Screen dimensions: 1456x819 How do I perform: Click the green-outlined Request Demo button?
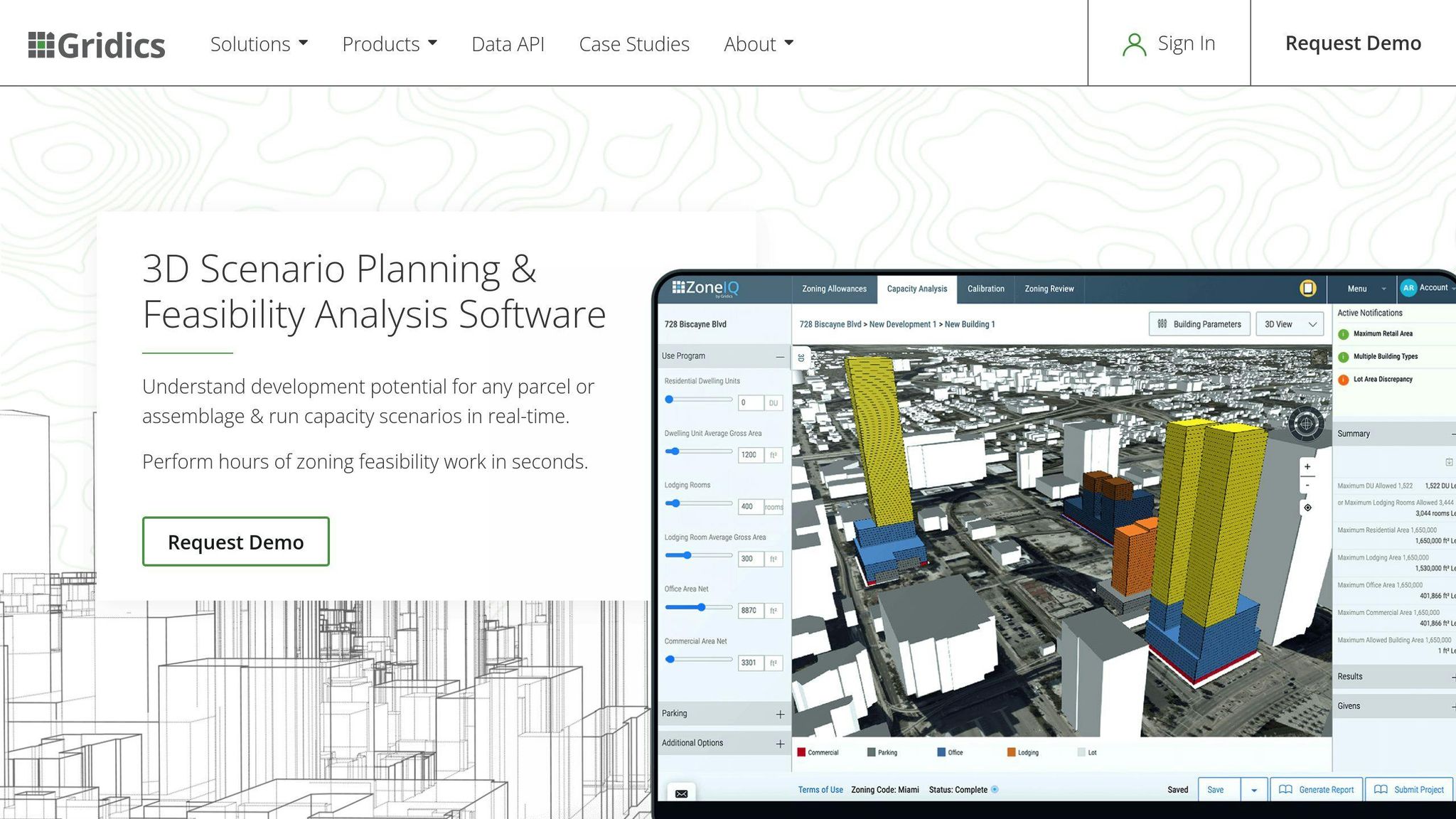(235, 542)
